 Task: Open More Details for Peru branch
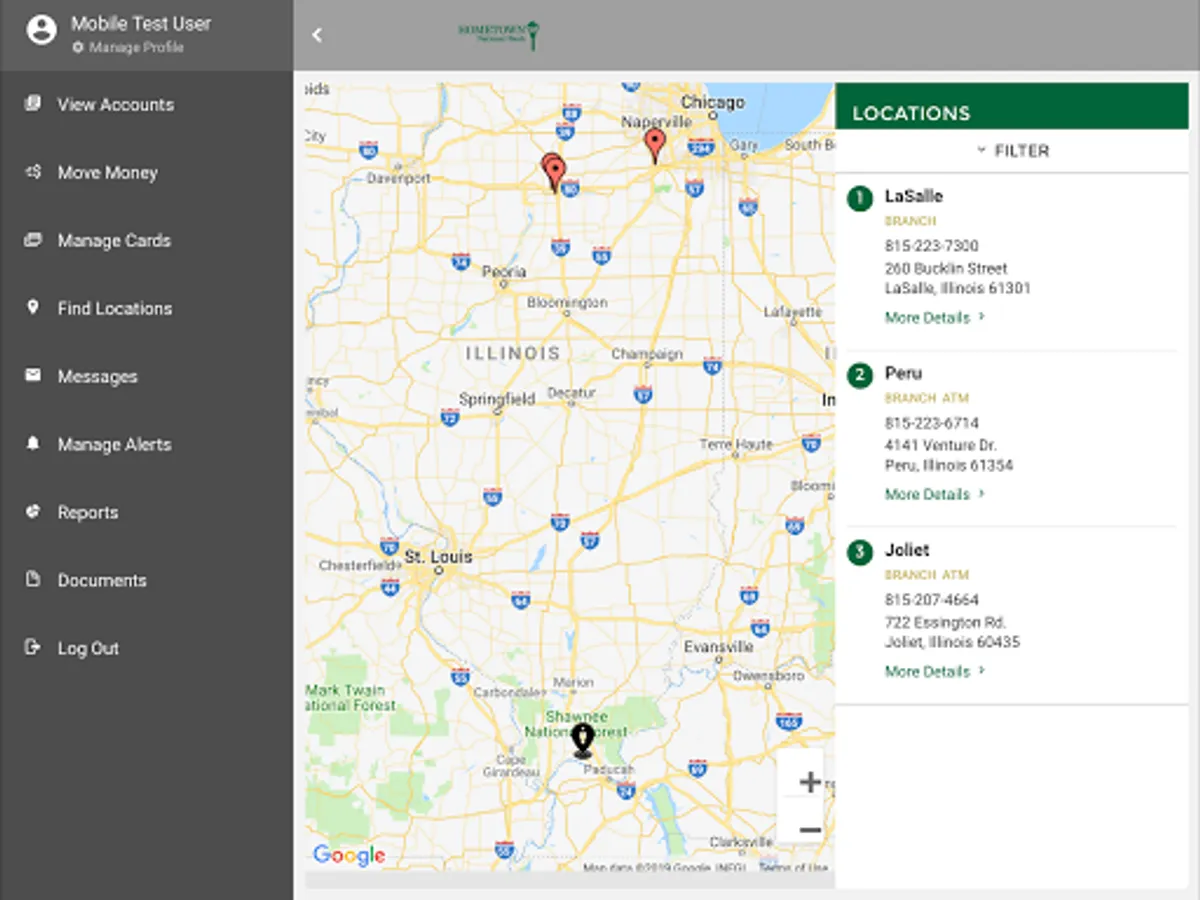[x=935, y=494]
